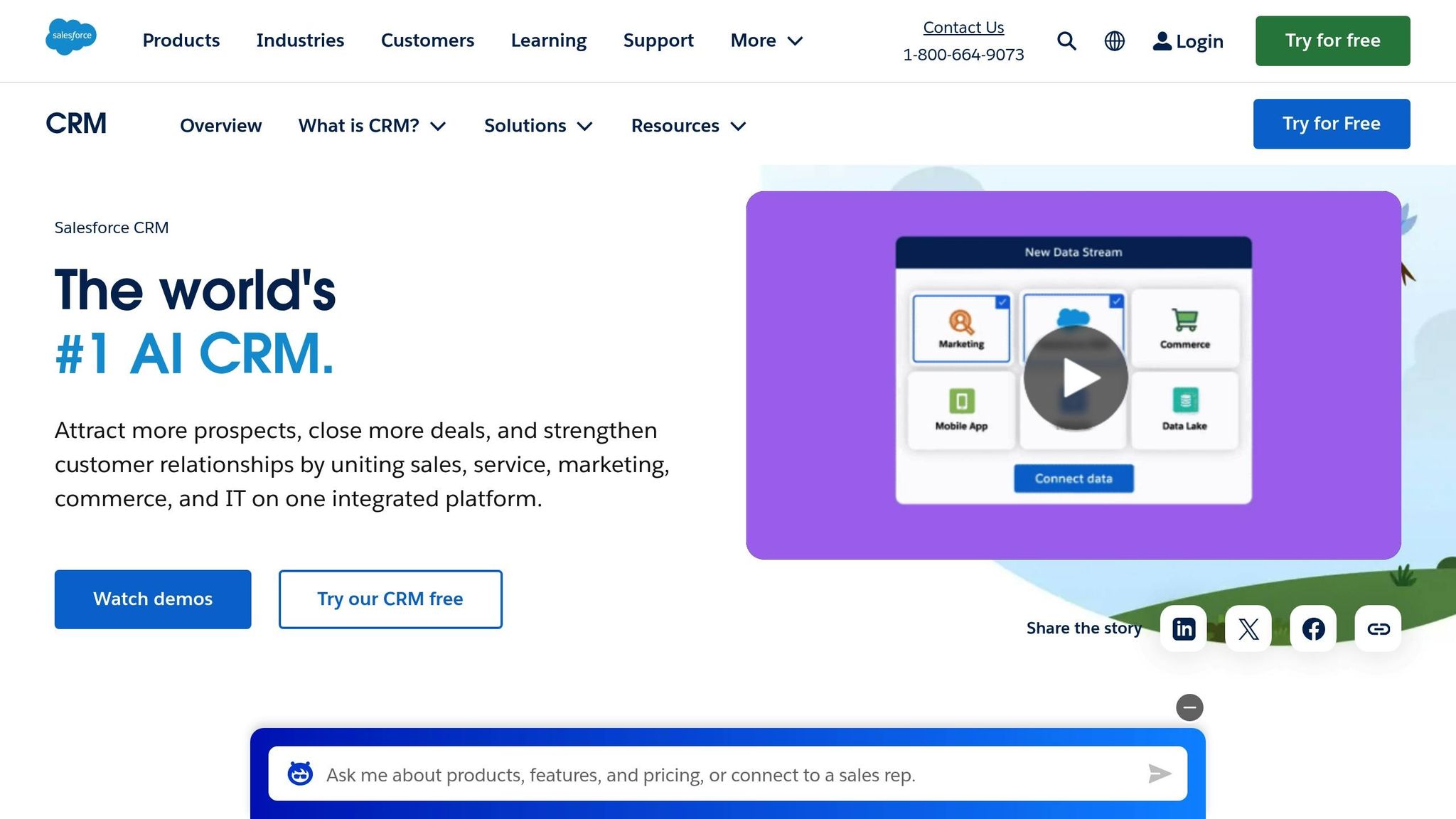
Task: Open the Industries menu
Action: tap(300, 41)
